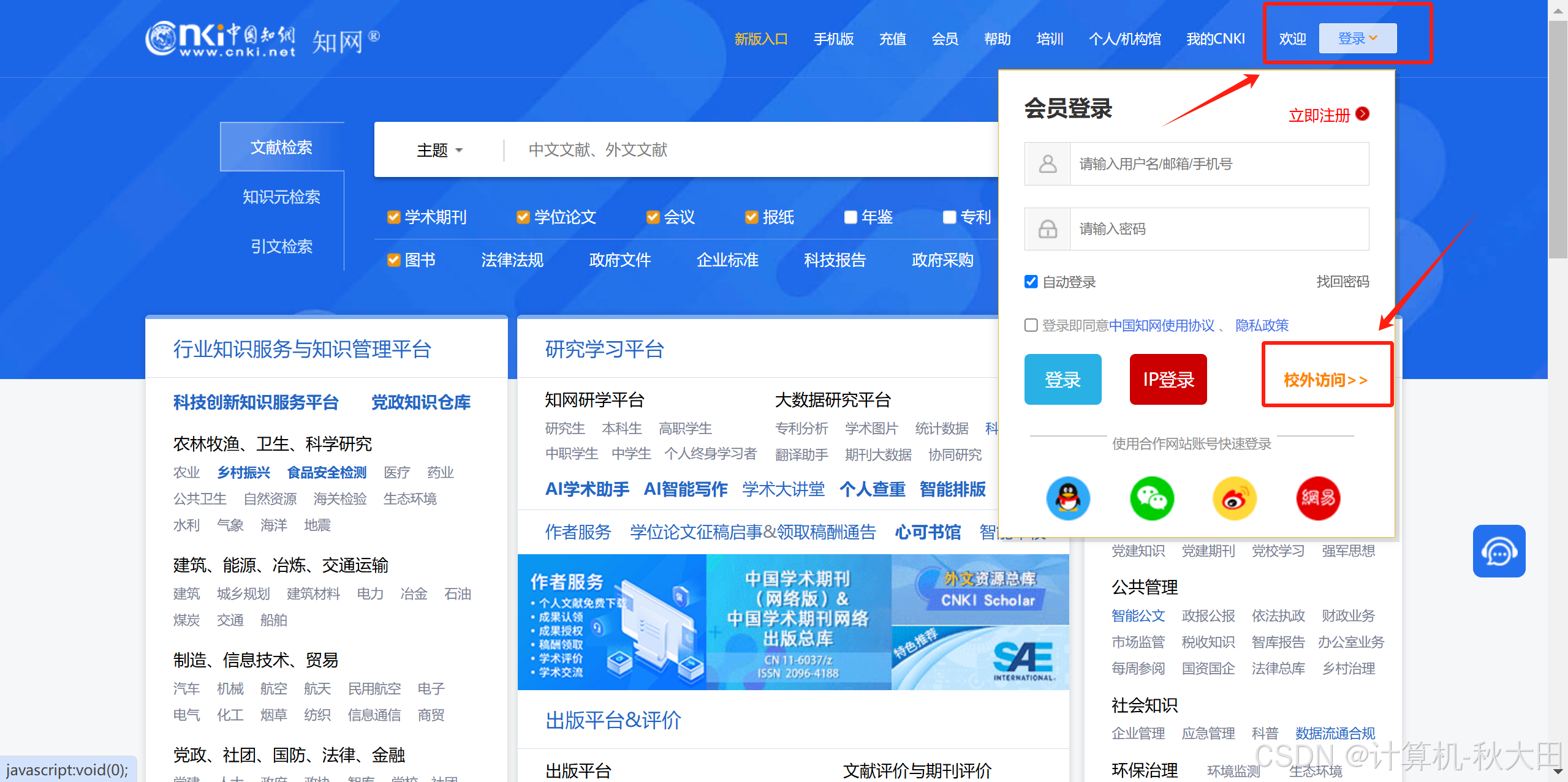Open the 新版入口 menu item
The width and height of the screenshot is (1568, 782).
[x=761, y=39]
